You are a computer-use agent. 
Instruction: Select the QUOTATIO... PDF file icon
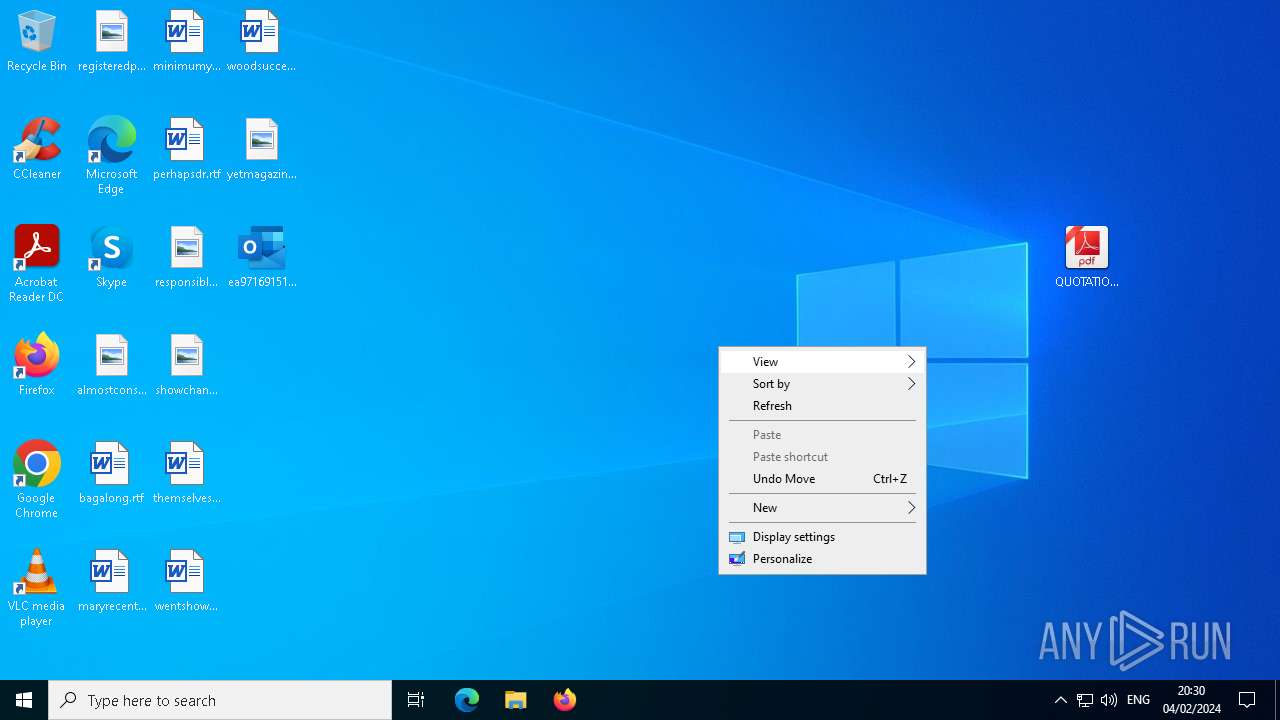click(x=1087, y=258)
